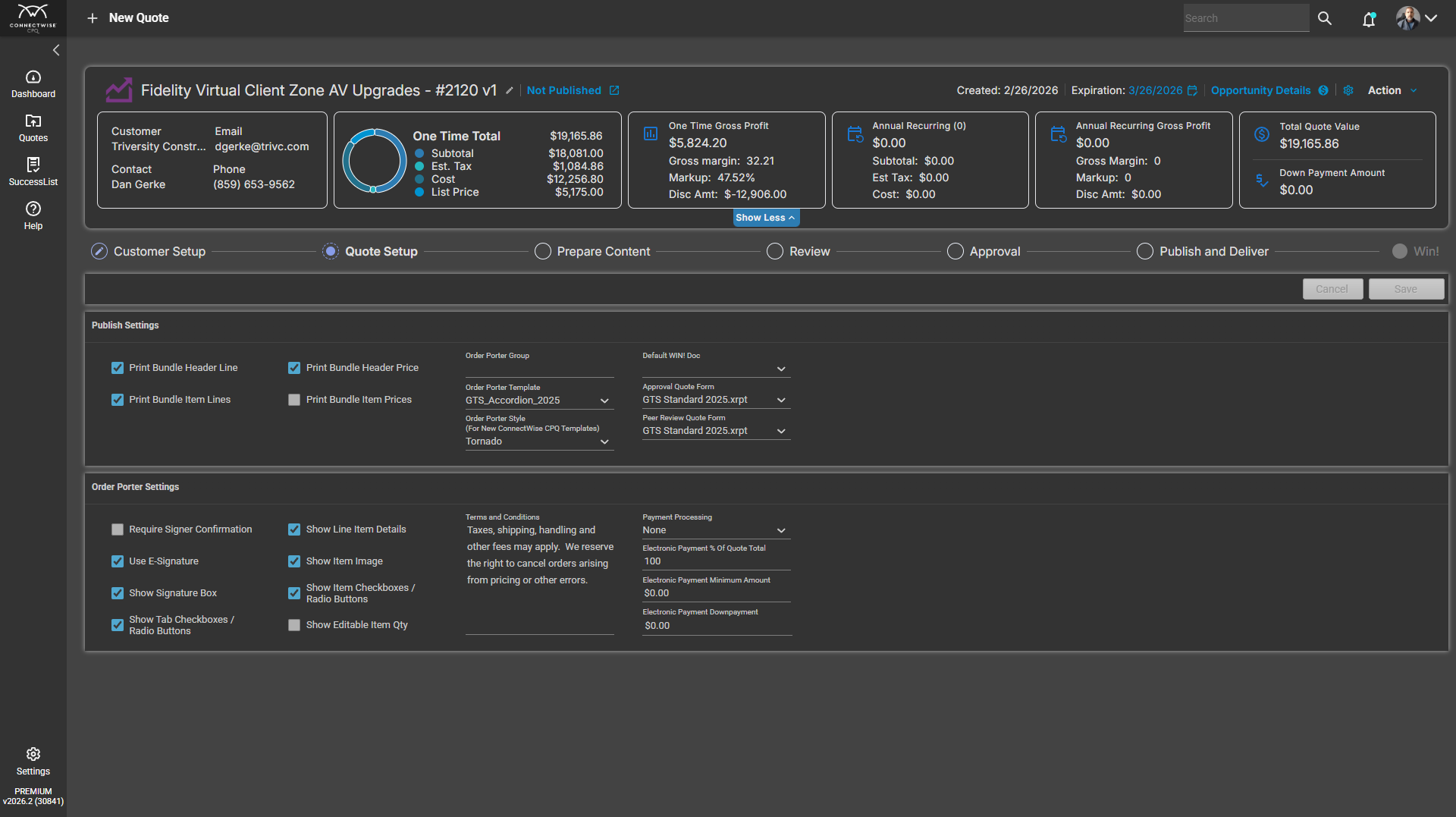Open the Action dropdown menu
This screenshot has width=1456, height=817.
[1392, 90]
